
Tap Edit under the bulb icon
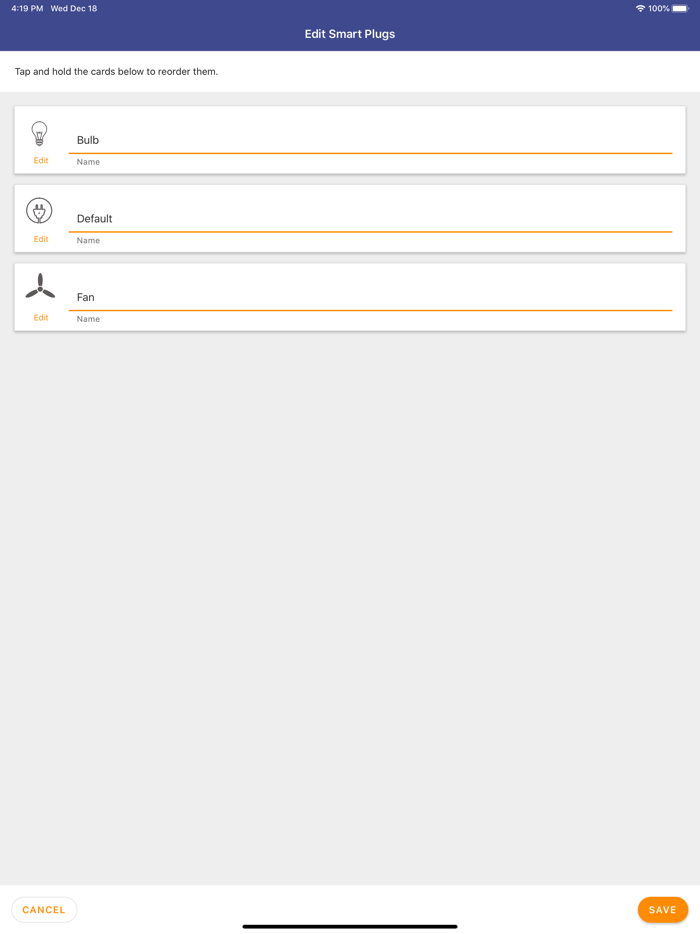pos(41,161)
